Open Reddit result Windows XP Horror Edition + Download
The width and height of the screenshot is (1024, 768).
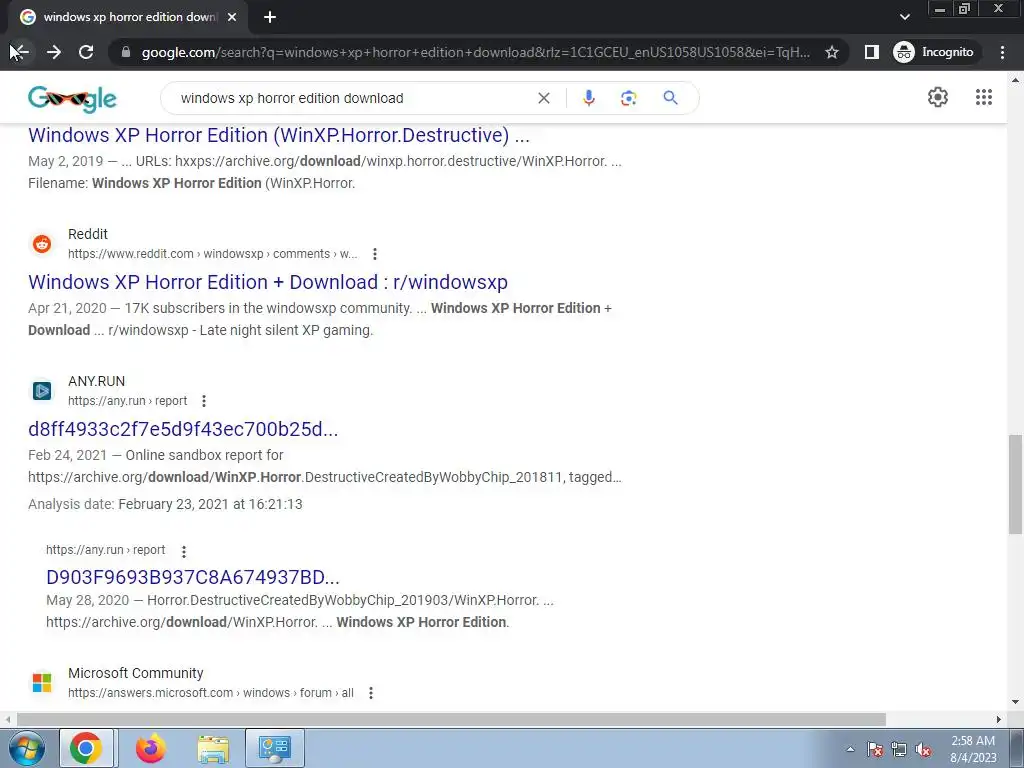[x=268, y=282]
